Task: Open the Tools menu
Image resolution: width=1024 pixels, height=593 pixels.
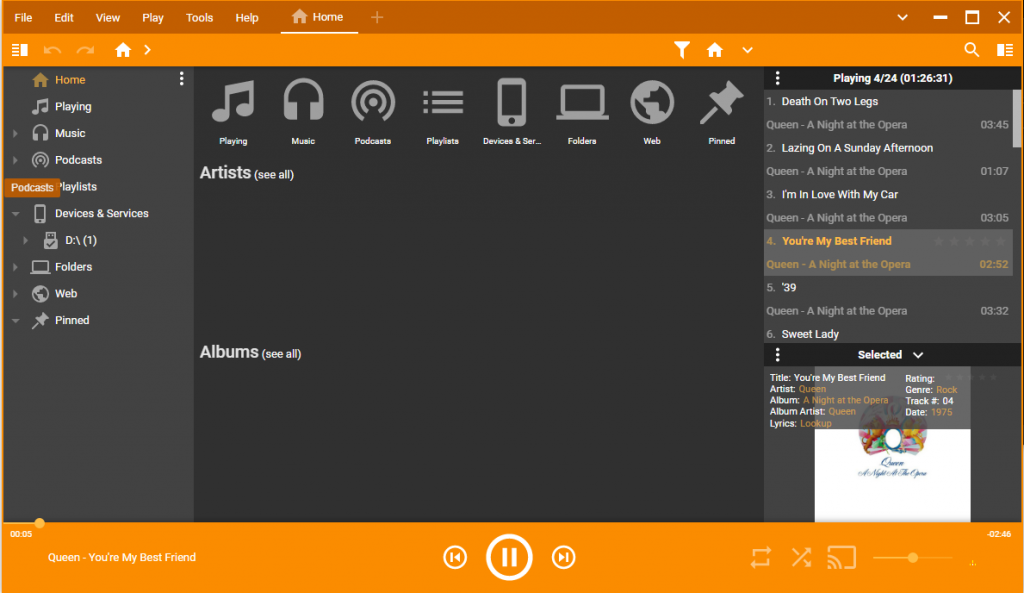Action: (x=199, y=18)
